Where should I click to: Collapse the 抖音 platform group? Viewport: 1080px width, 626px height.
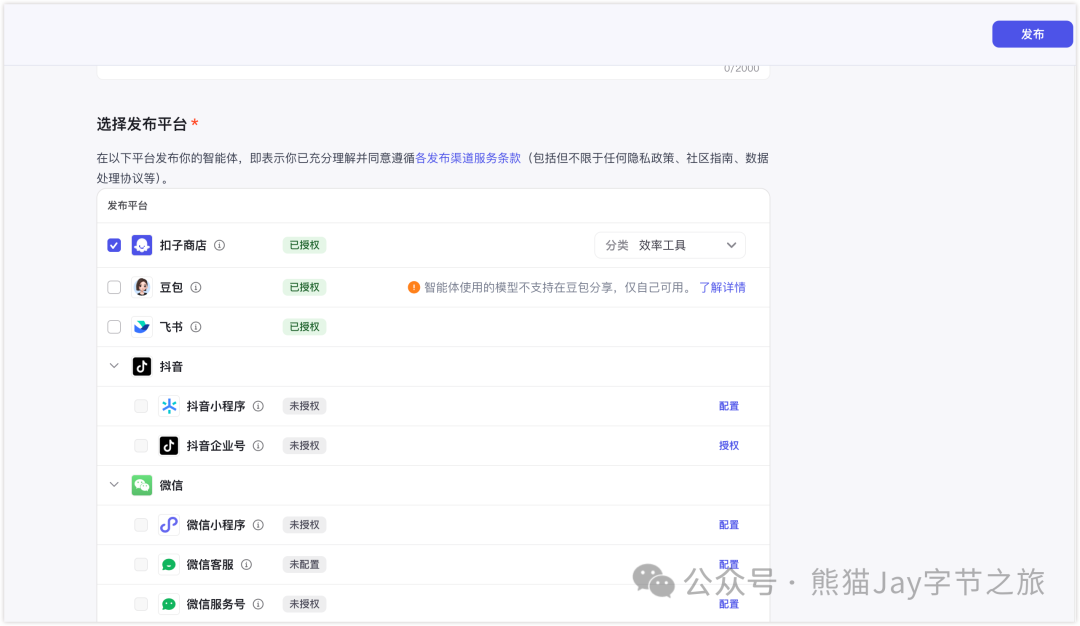point(114,366)
